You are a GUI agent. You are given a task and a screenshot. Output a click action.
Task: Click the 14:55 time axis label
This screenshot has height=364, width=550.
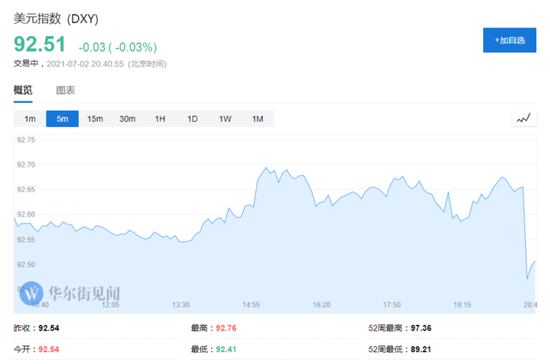[251, 305]
